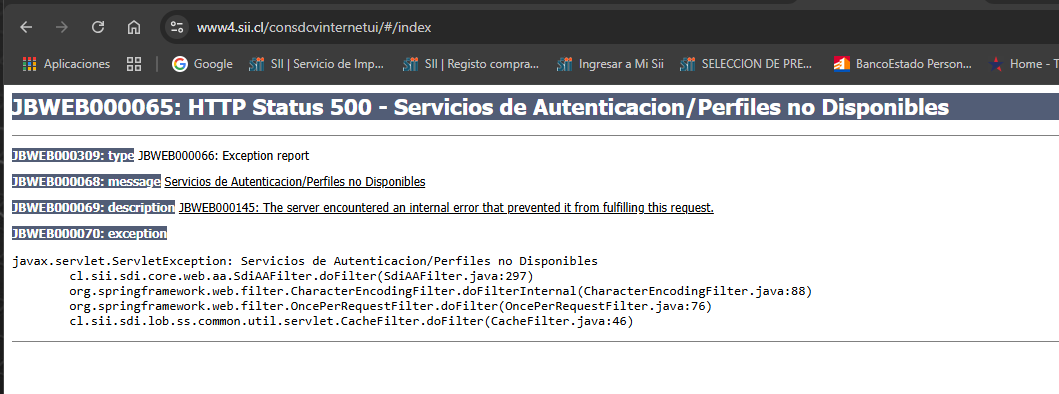The width and height of the screenshot is (1059, 394).
Task: Click the OncePerRequestFilter.doFilter trace line
Action: pyautogui.click(x=390, y=306)
